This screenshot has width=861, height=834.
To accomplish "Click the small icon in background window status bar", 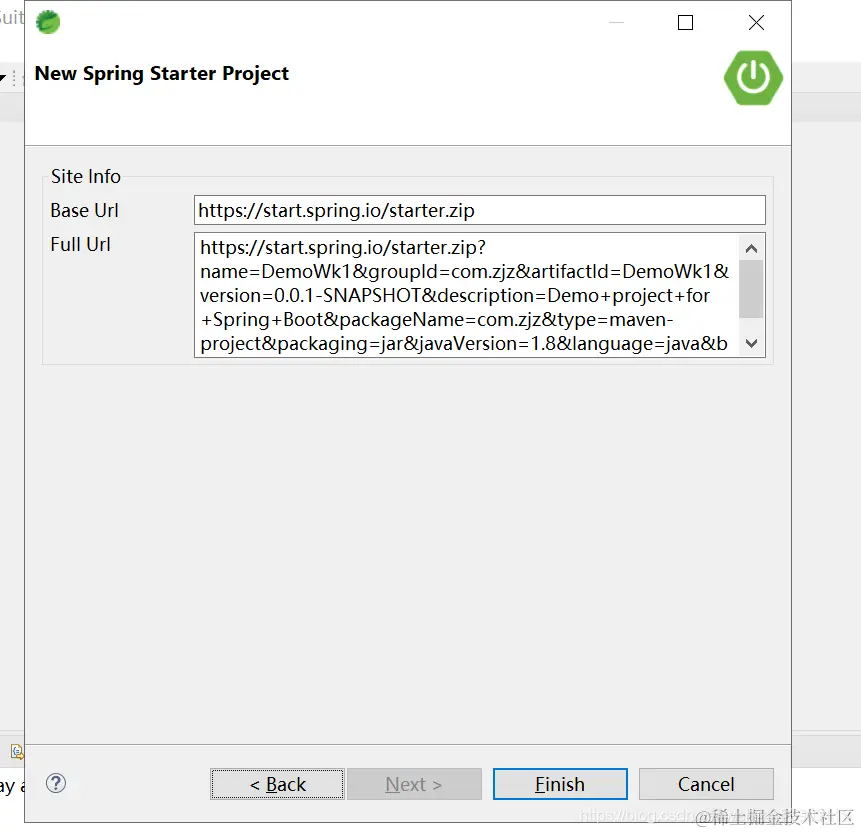I will point(17,751).
